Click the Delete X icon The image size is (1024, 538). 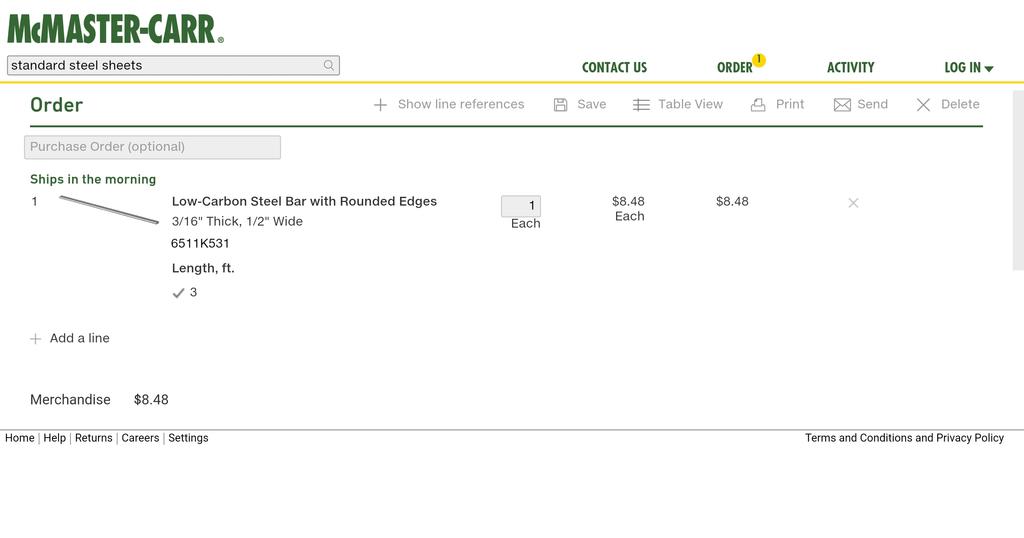[x=923, y=104]
